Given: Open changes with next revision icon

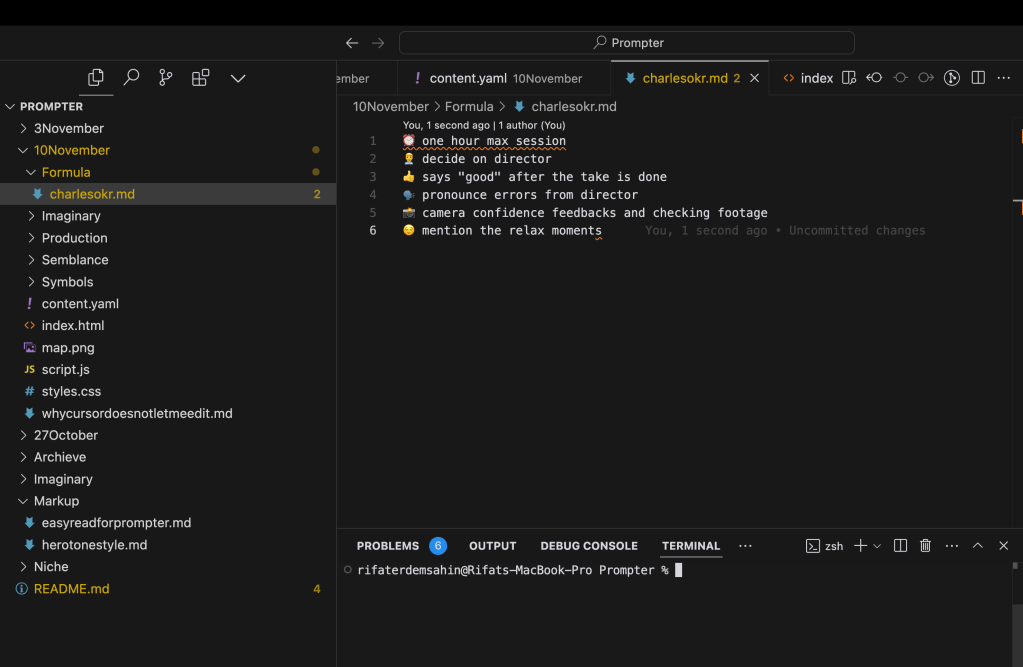Looking at the screenshot, I should coord(926,78).
